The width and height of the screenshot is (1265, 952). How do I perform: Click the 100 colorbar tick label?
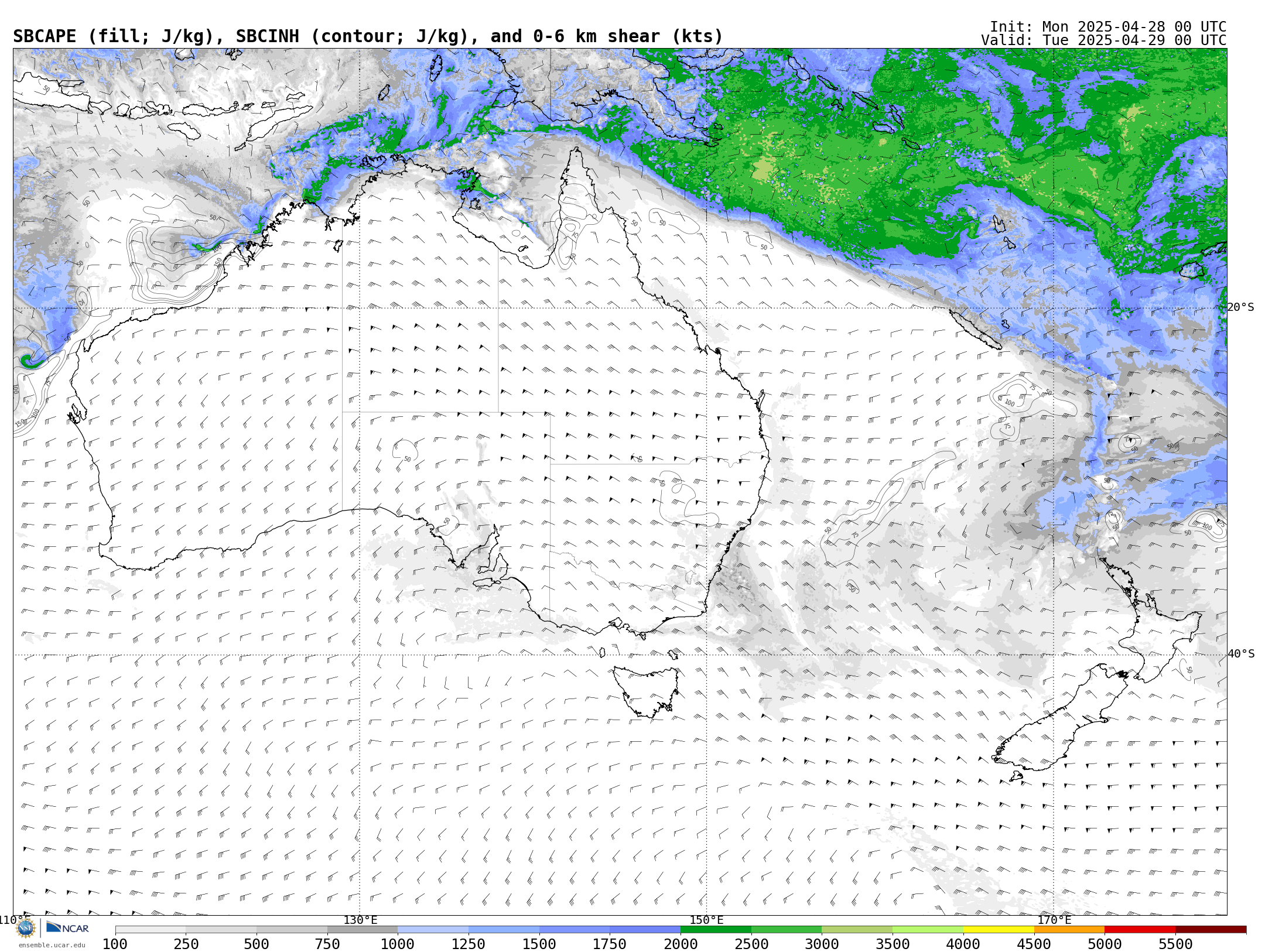pyautogui.click(x=115, y=944)
